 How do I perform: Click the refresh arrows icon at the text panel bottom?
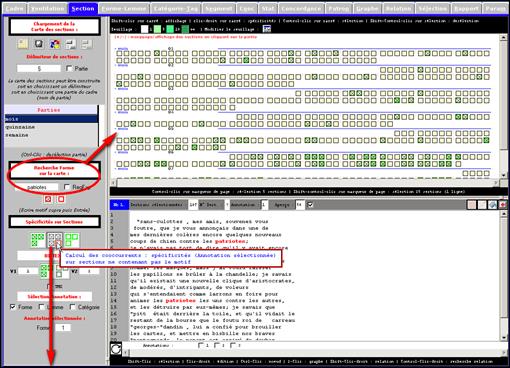pyautogui.click(x=116, y=349)
